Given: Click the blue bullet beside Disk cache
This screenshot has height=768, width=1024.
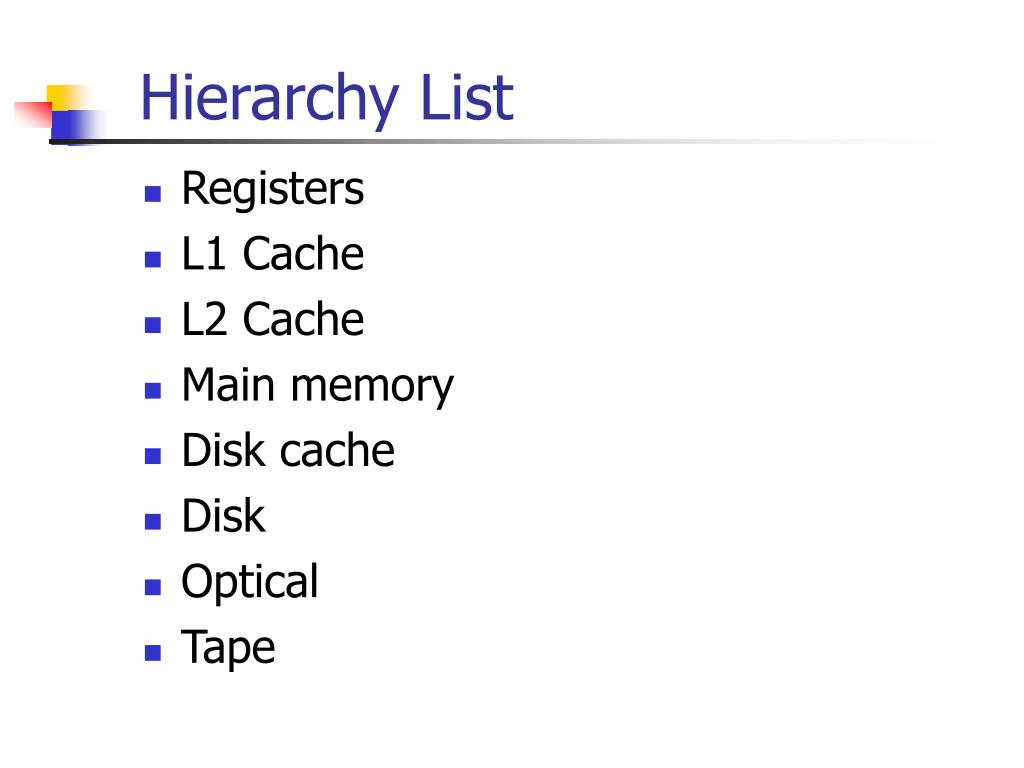Looking at the screenshot, I should [x=153, y=457].
